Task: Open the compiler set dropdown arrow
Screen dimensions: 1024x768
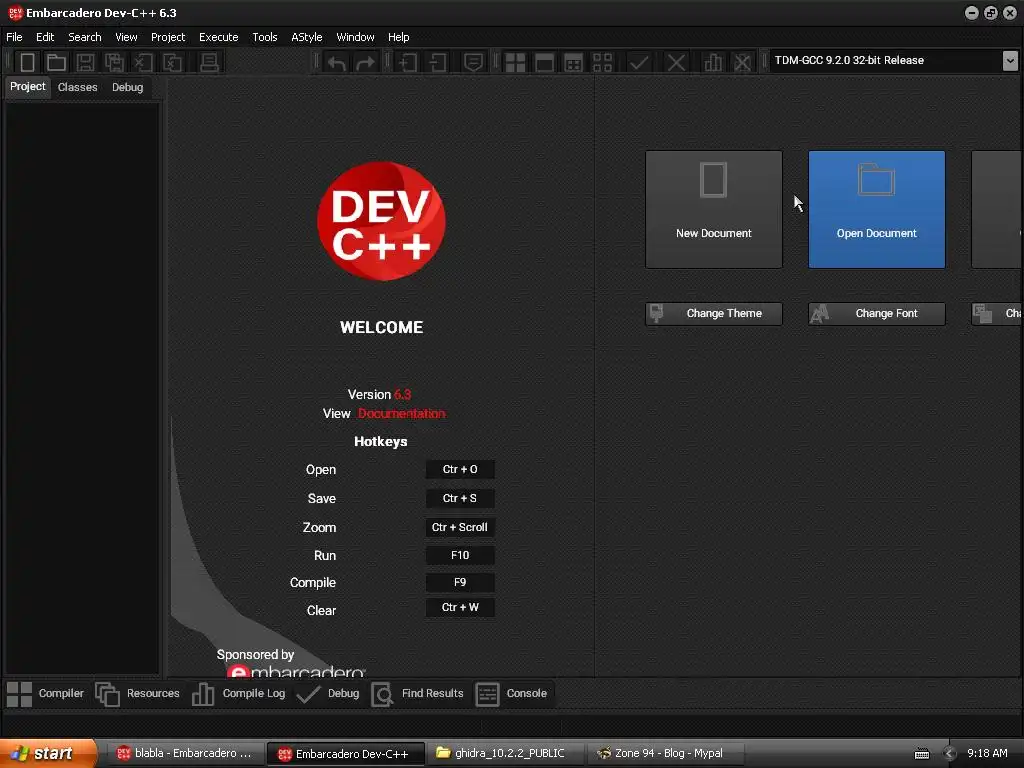Action: (x=1010, y=61)
